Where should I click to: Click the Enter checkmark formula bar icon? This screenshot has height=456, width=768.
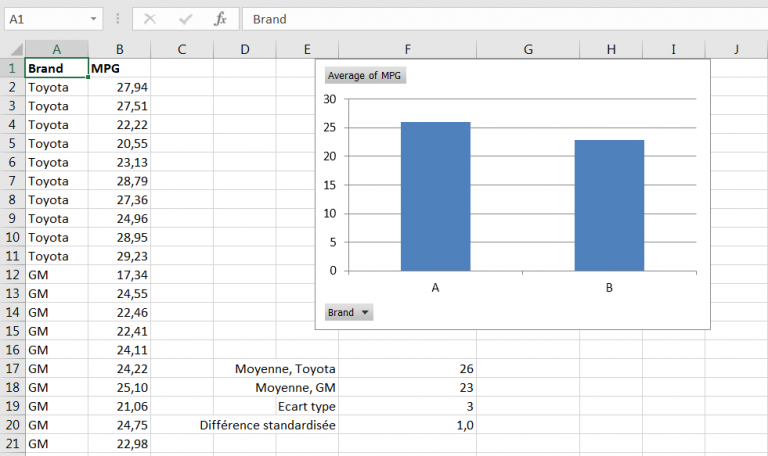click(185, 19)
